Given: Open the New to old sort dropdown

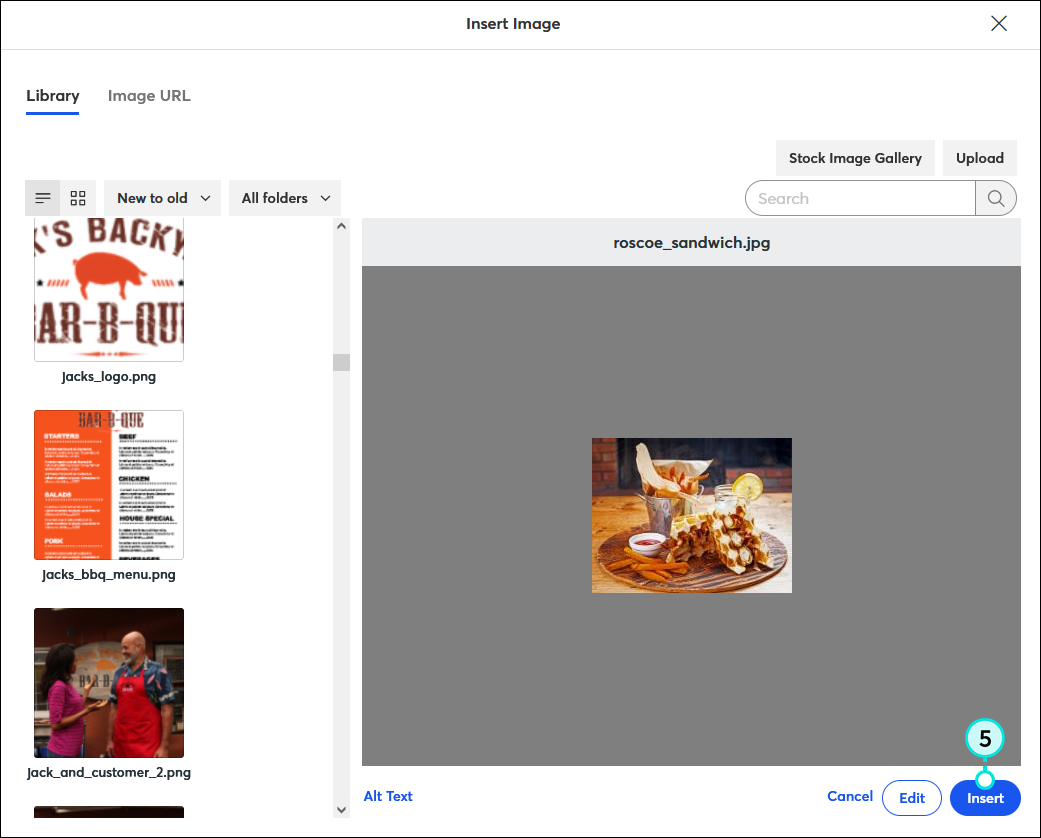Looking at the screenshot, I should 161,197.
